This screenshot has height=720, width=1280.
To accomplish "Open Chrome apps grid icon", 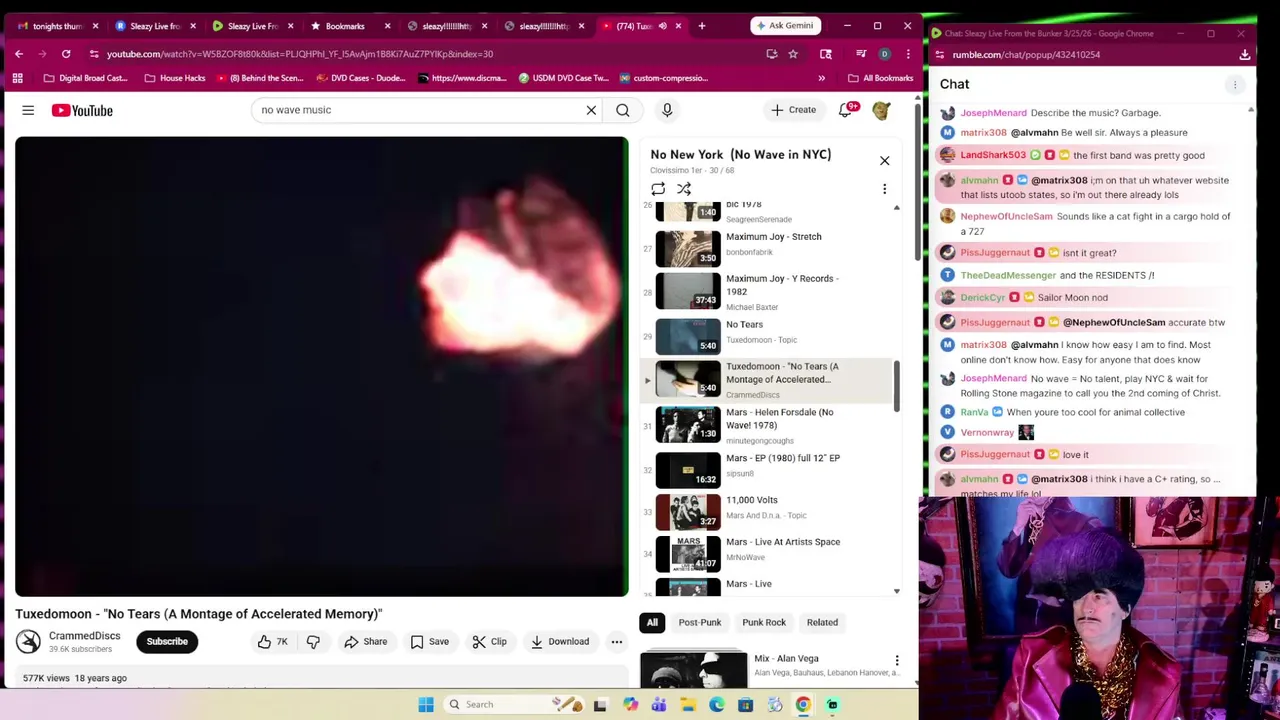I will coord(17,78).
